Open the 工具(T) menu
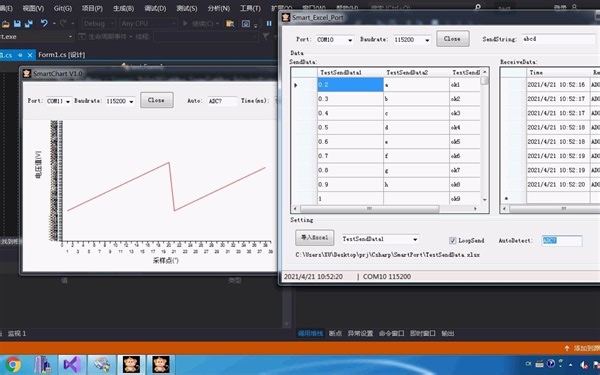This screenshot has width=600, height=375. point(250,8)
